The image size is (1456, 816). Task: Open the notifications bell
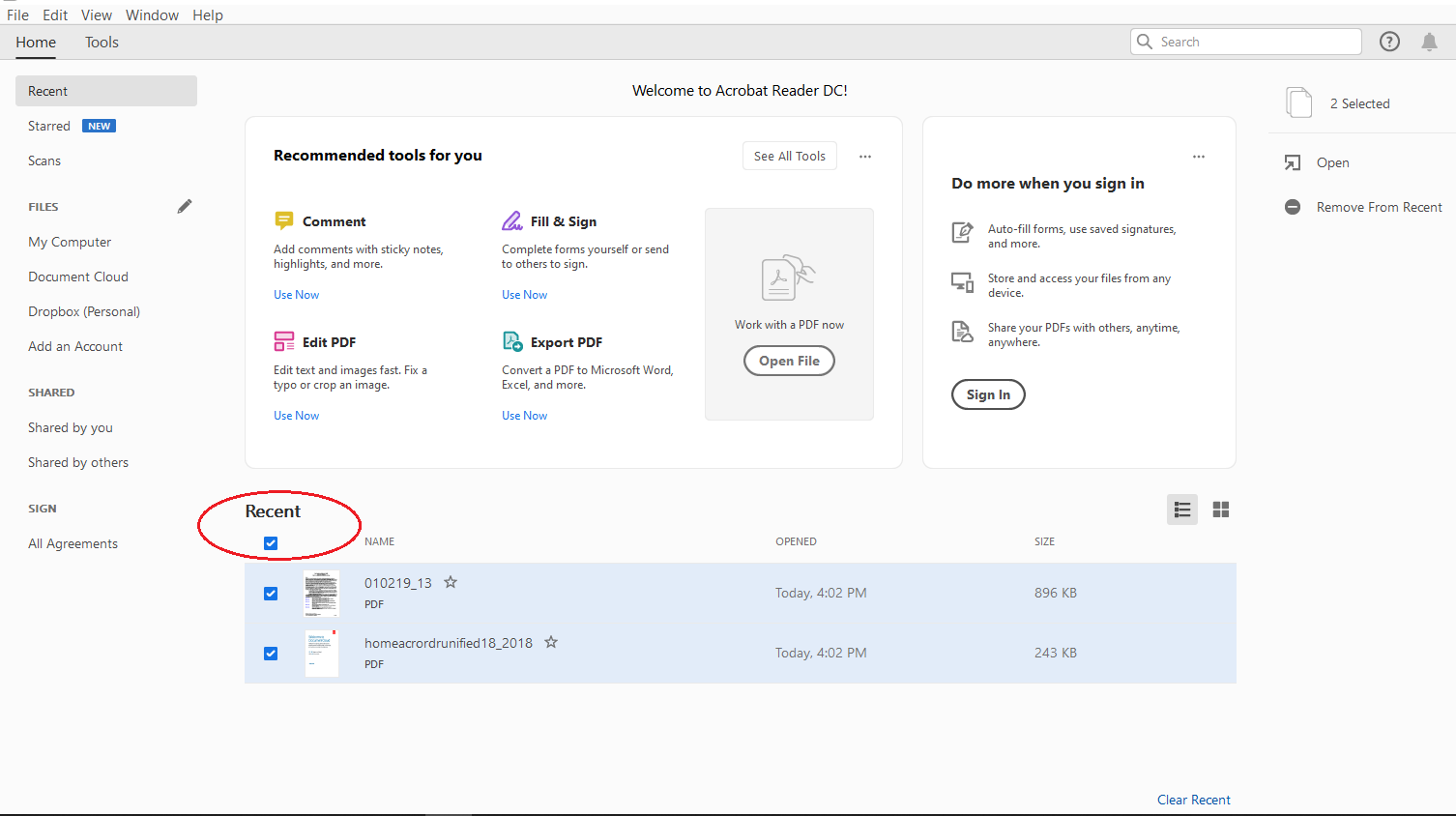pyautogui.click(x=1429, y=42)
